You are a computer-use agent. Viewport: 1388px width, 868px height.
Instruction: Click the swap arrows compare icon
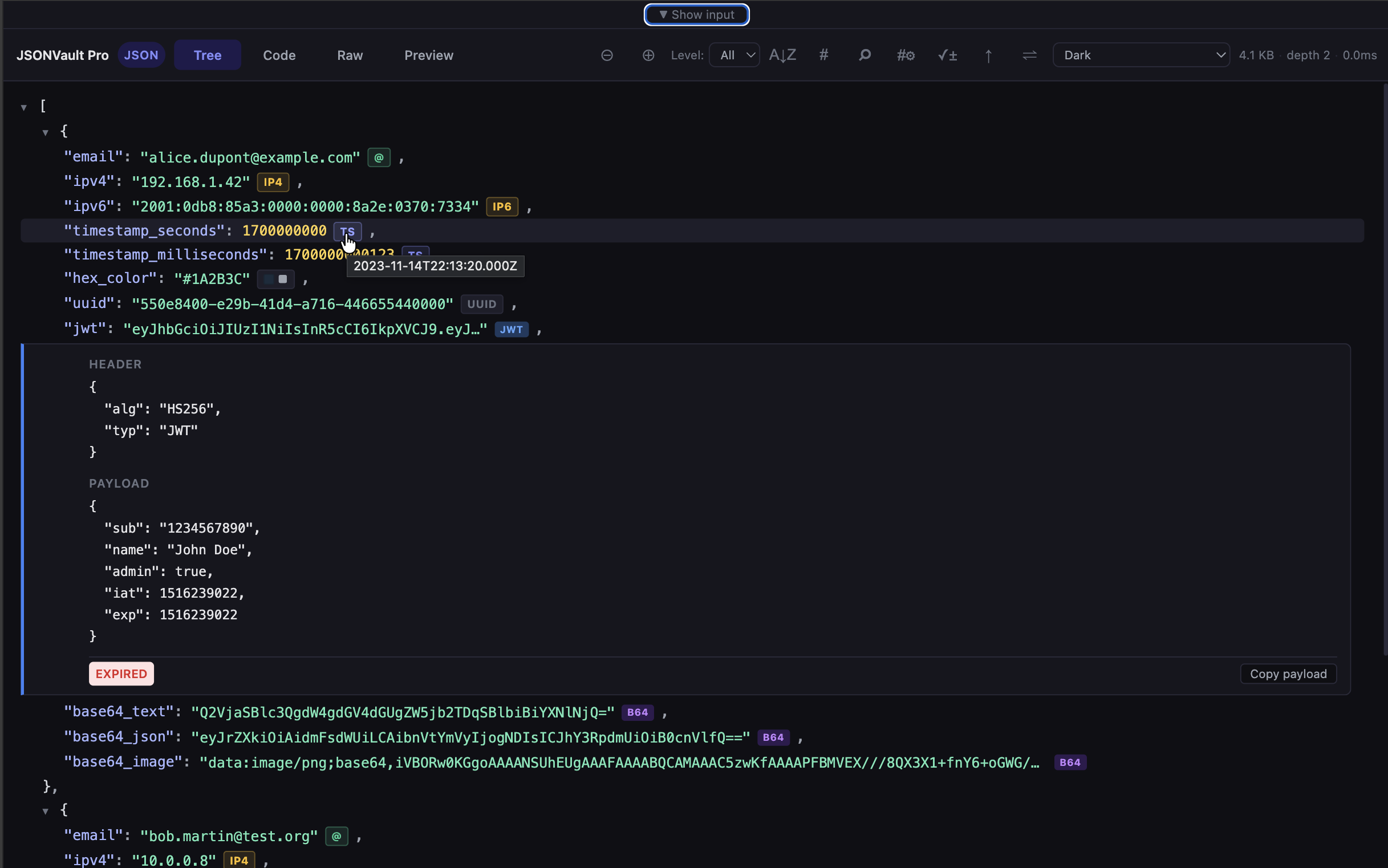click(x=1028, y=55)
